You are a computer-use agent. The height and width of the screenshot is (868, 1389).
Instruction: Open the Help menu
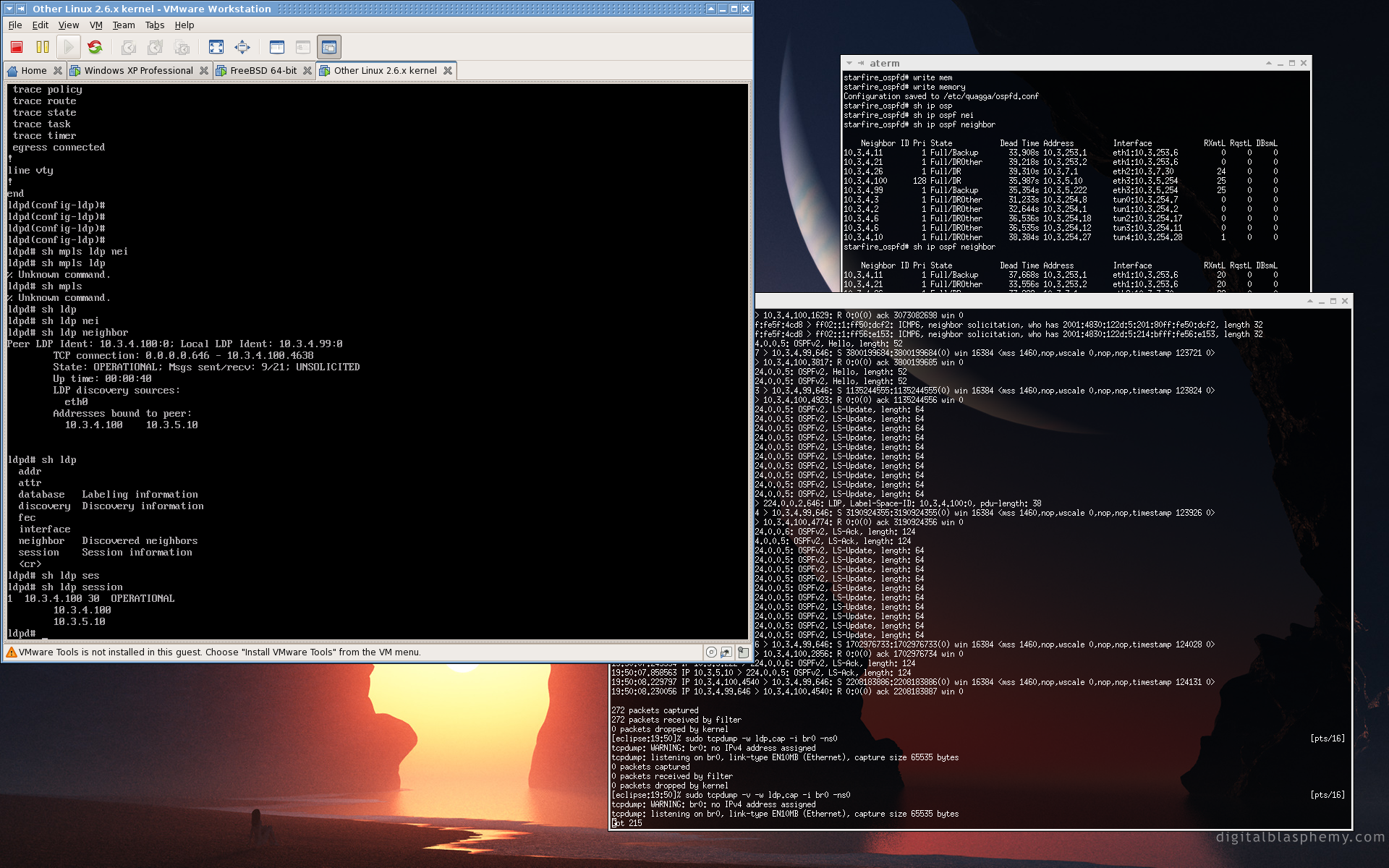pyautogui.click(x=184, y=25)
